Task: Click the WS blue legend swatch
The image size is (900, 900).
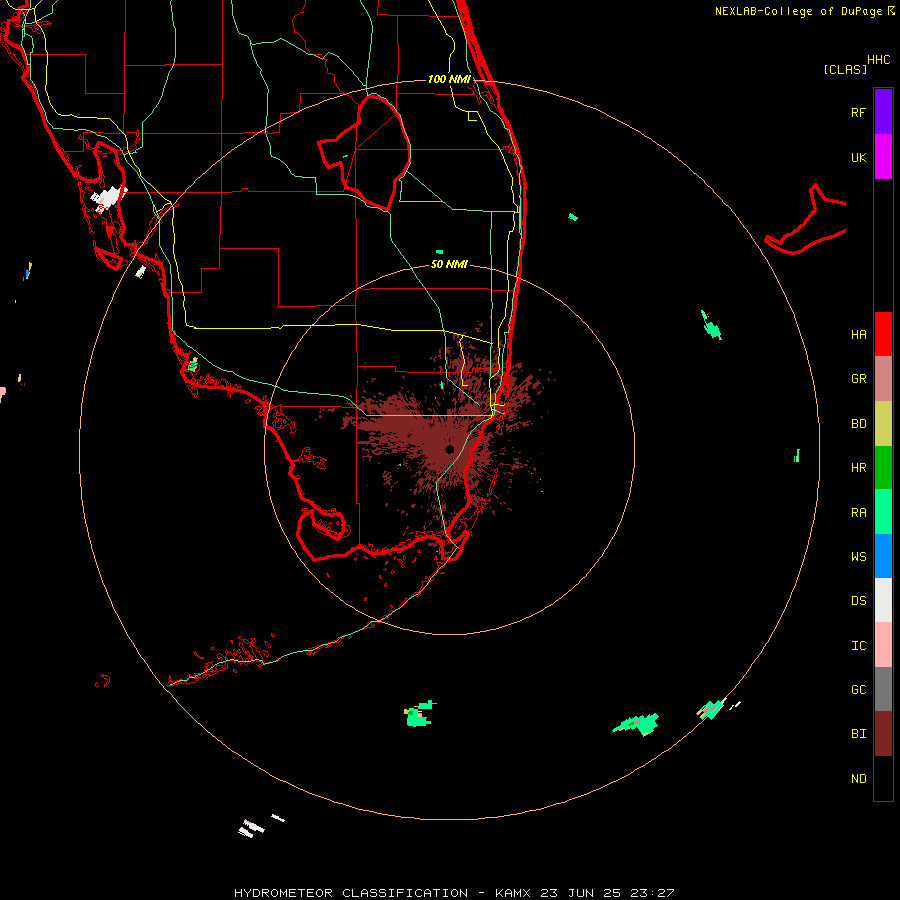Action: point(883,556)
